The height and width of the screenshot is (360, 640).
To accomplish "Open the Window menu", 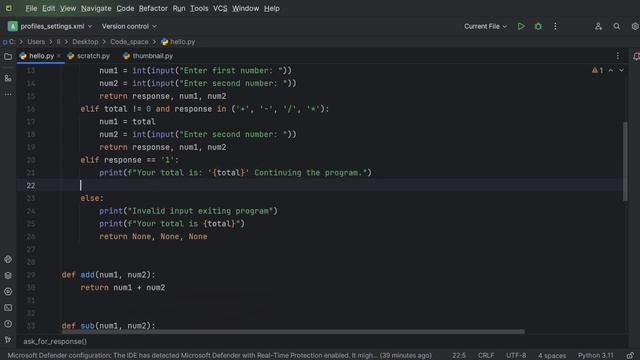I will (245, 8).
